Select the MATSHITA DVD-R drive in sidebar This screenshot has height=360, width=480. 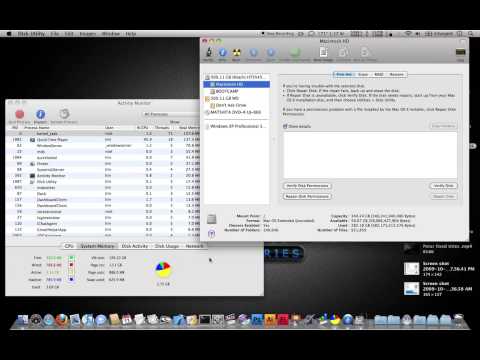pos(235,112)
